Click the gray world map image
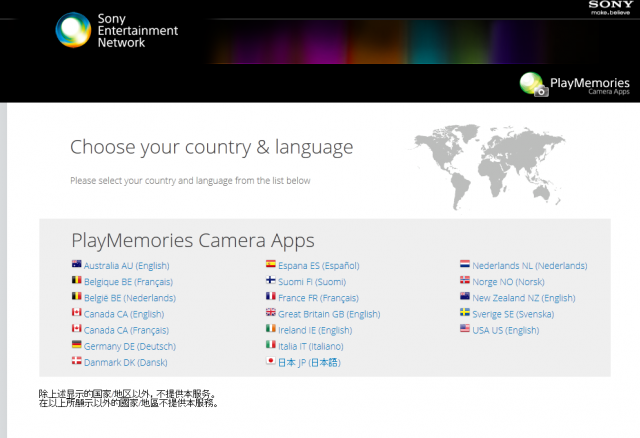Screen dimensions: 640x438 [488, 167]
